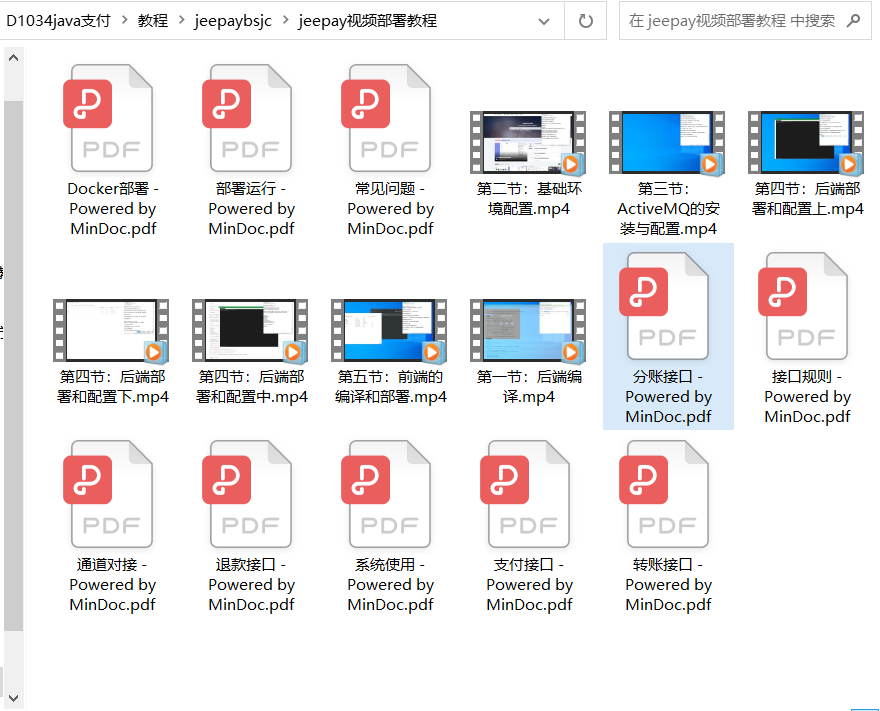Play the 第二节基础环境配置 video
Screen dimensions: 880x711
tap(528, 142)
